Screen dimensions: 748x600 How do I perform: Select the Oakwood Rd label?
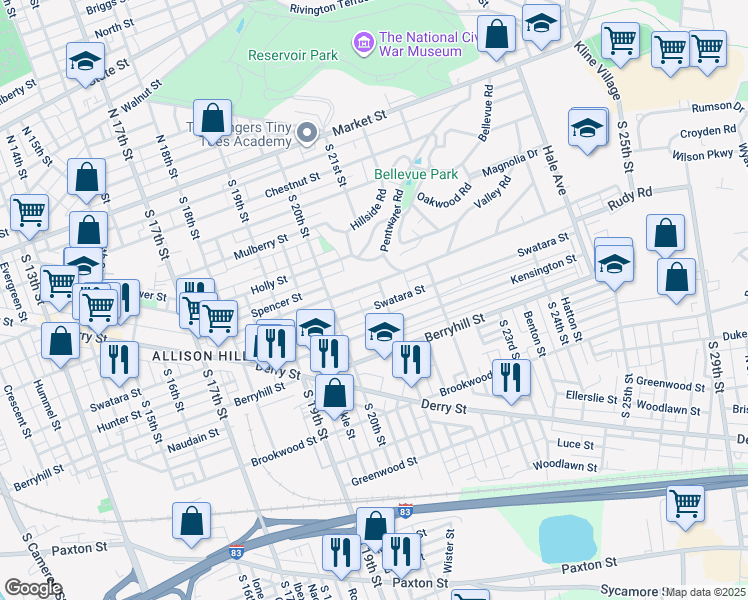(x=444, y=195)
